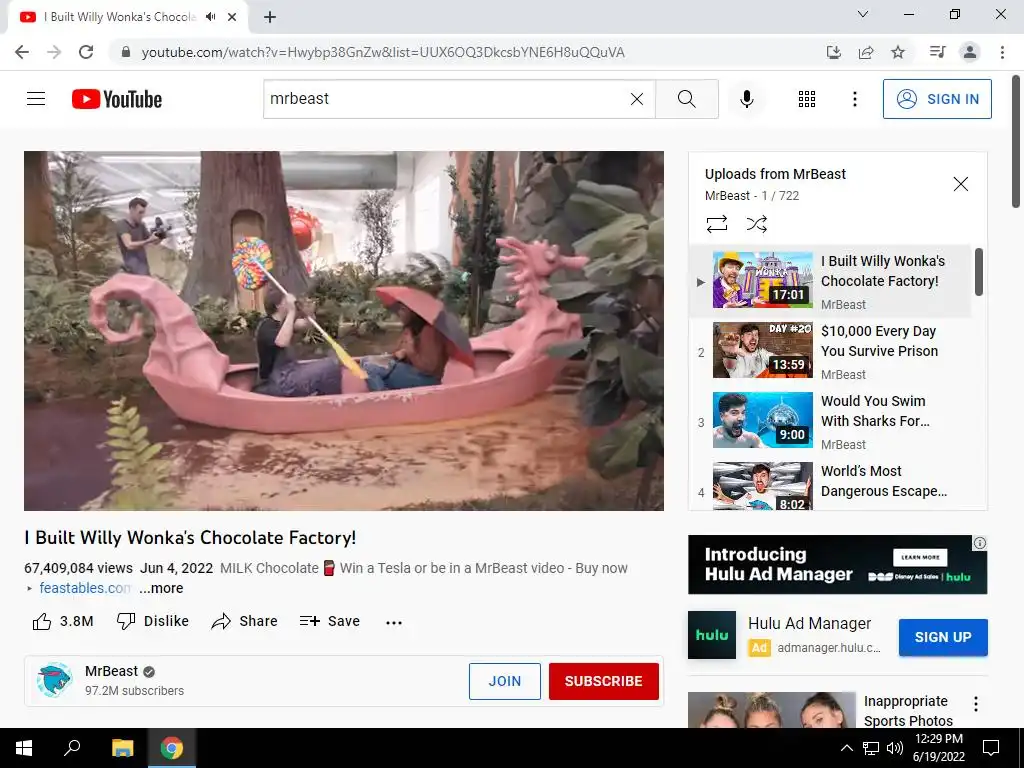The height and width of the screenshot is (768, 1024).
Task: Share the video
Action: pyautogui.click(x=245, y=621)
